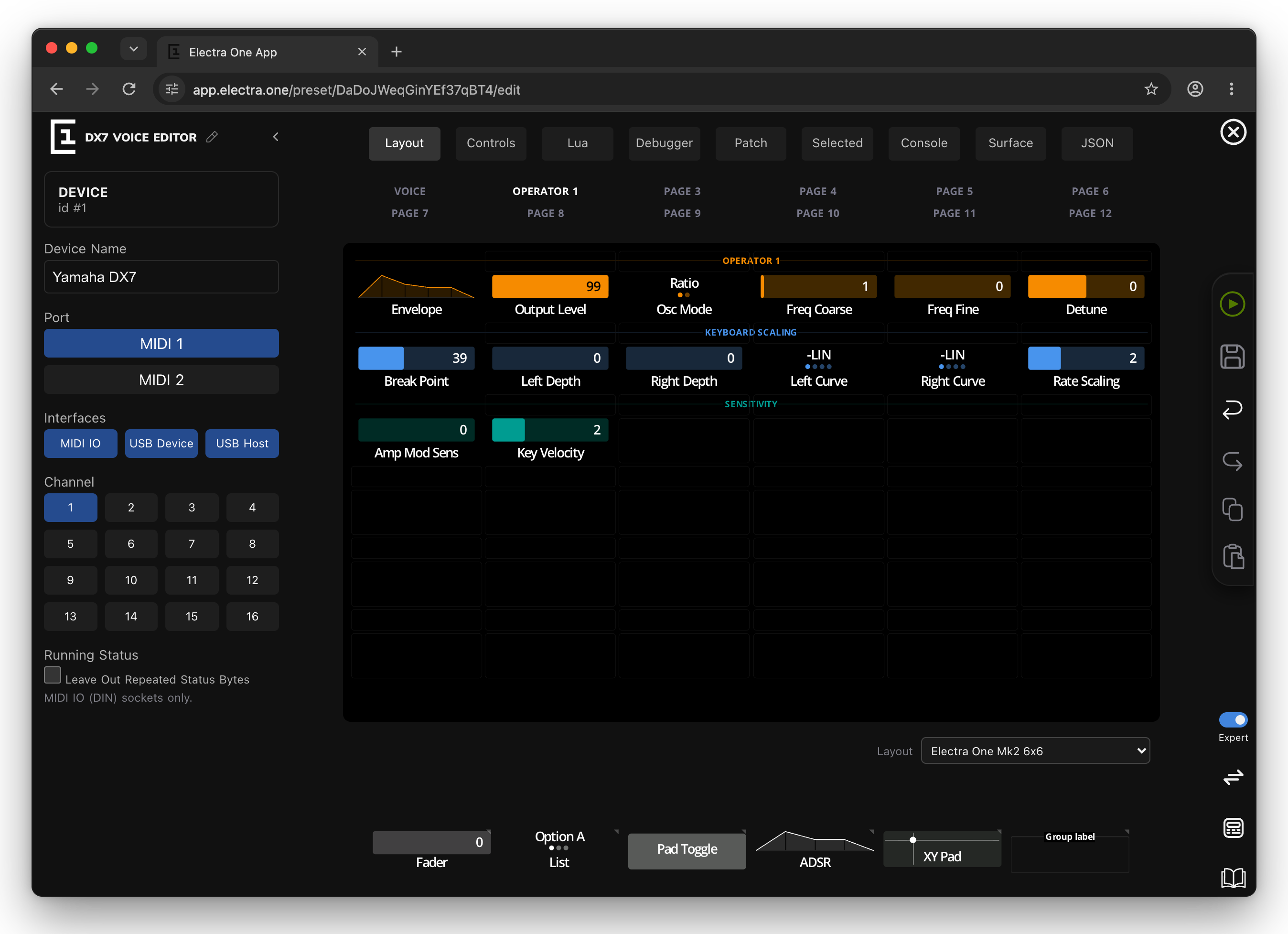Close the editor with the X circle icon

[1233, 132]
